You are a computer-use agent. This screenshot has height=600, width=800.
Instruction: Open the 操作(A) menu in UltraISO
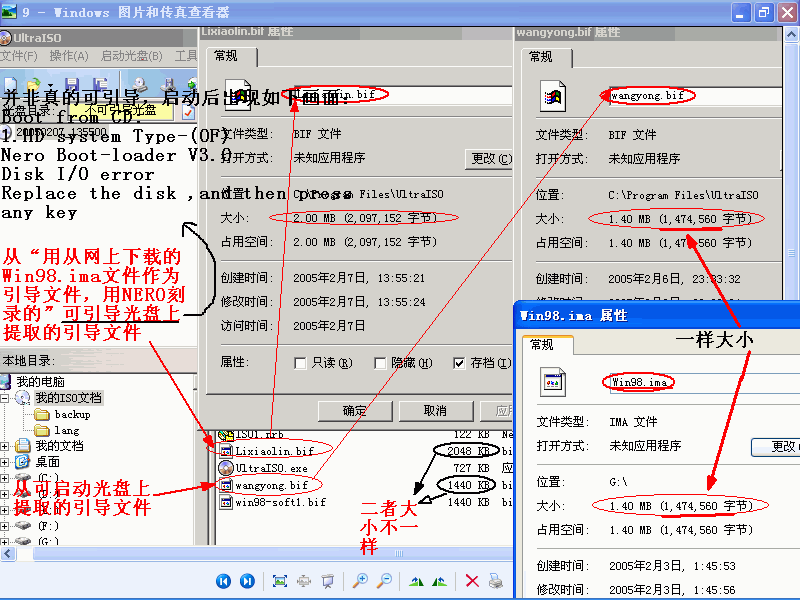click(69, 56)
